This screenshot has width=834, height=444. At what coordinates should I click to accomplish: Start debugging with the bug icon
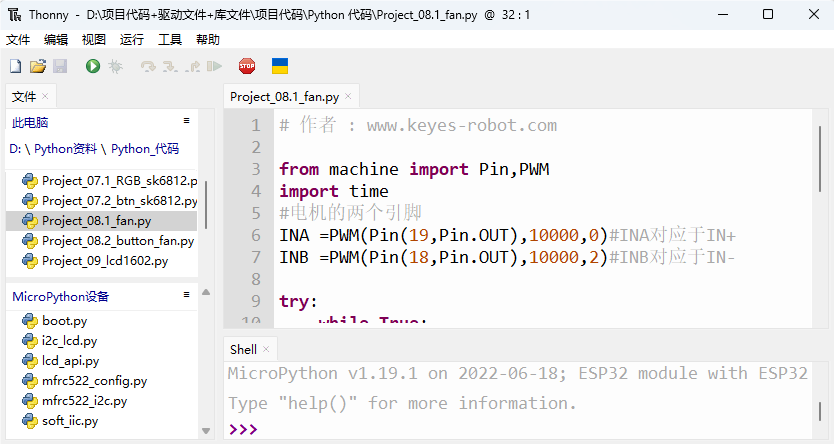point(115,66)
